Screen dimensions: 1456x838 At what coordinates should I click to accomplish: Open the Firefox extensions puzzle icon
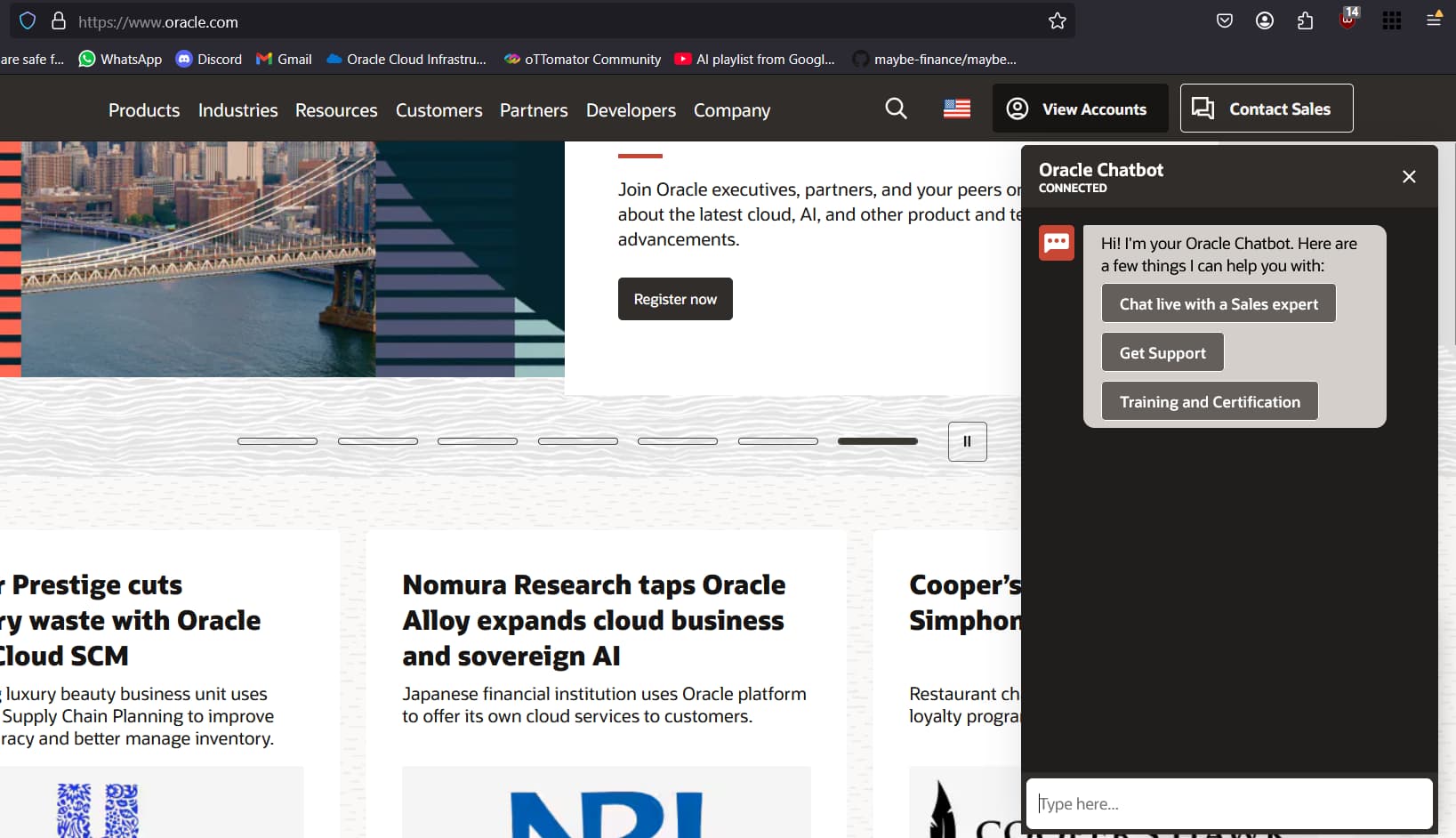(x=1305, y=21)
